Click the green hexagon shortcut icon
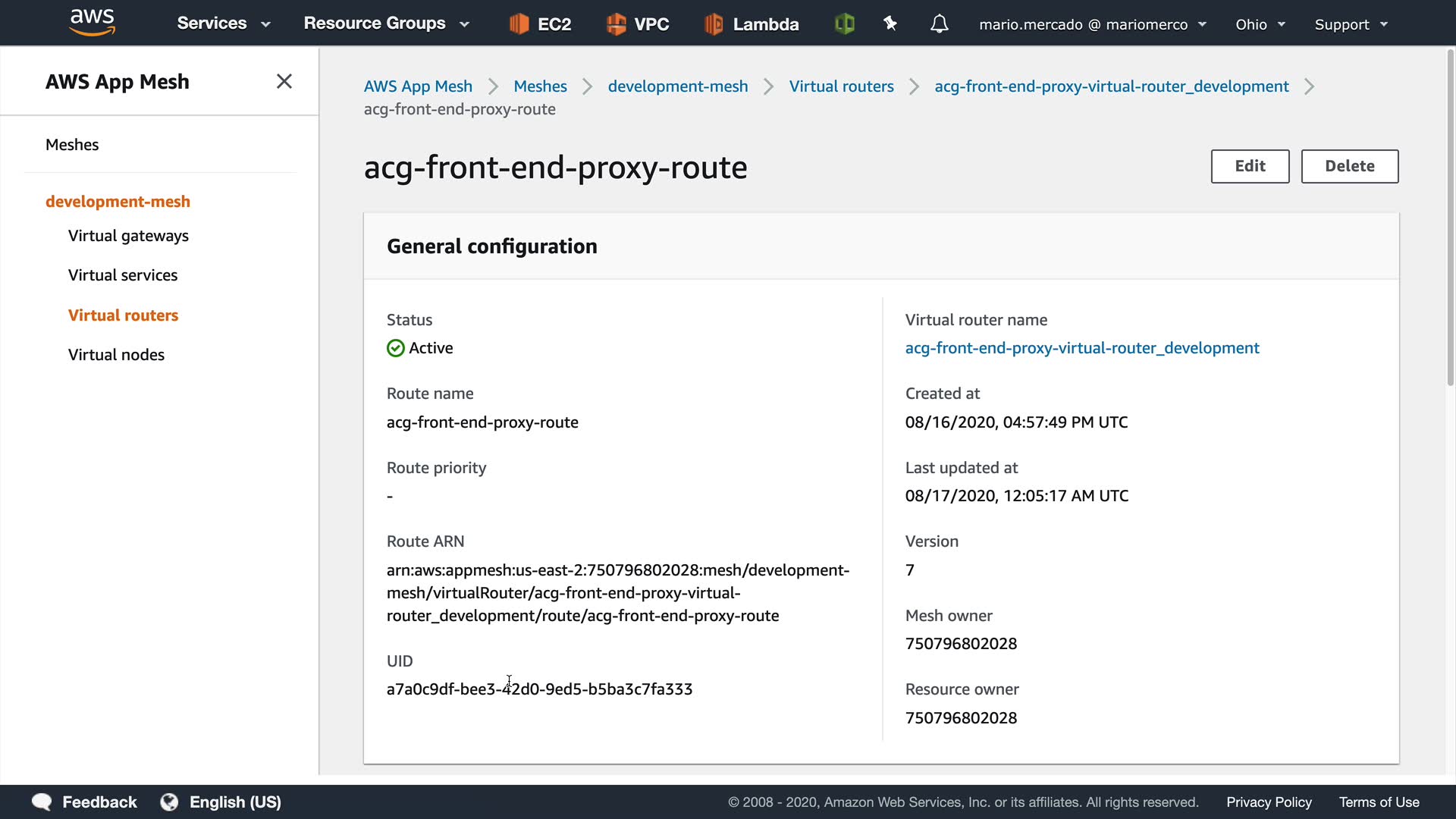 844,24
